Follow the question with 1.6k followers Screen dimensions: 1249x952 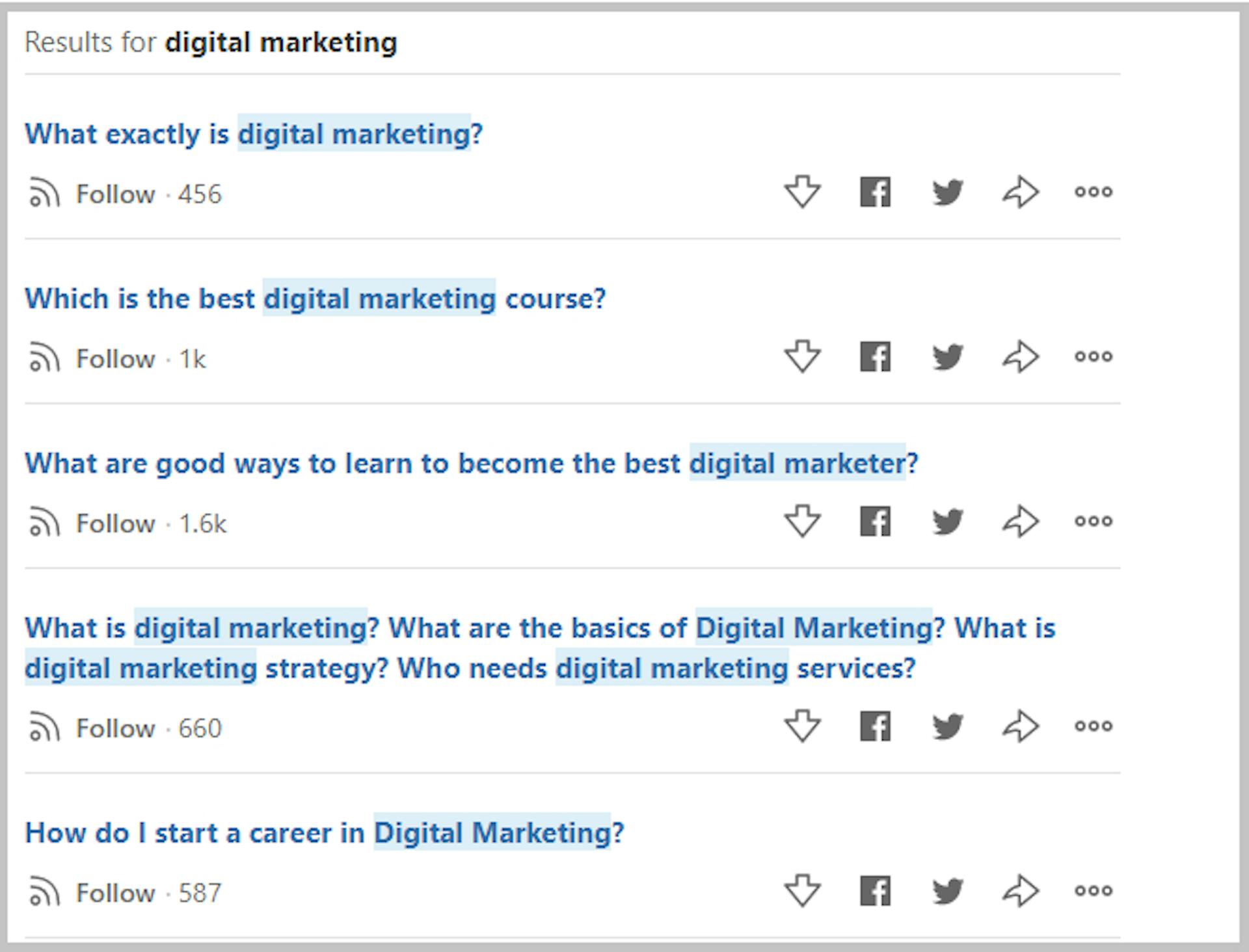[x=114, y=523]
